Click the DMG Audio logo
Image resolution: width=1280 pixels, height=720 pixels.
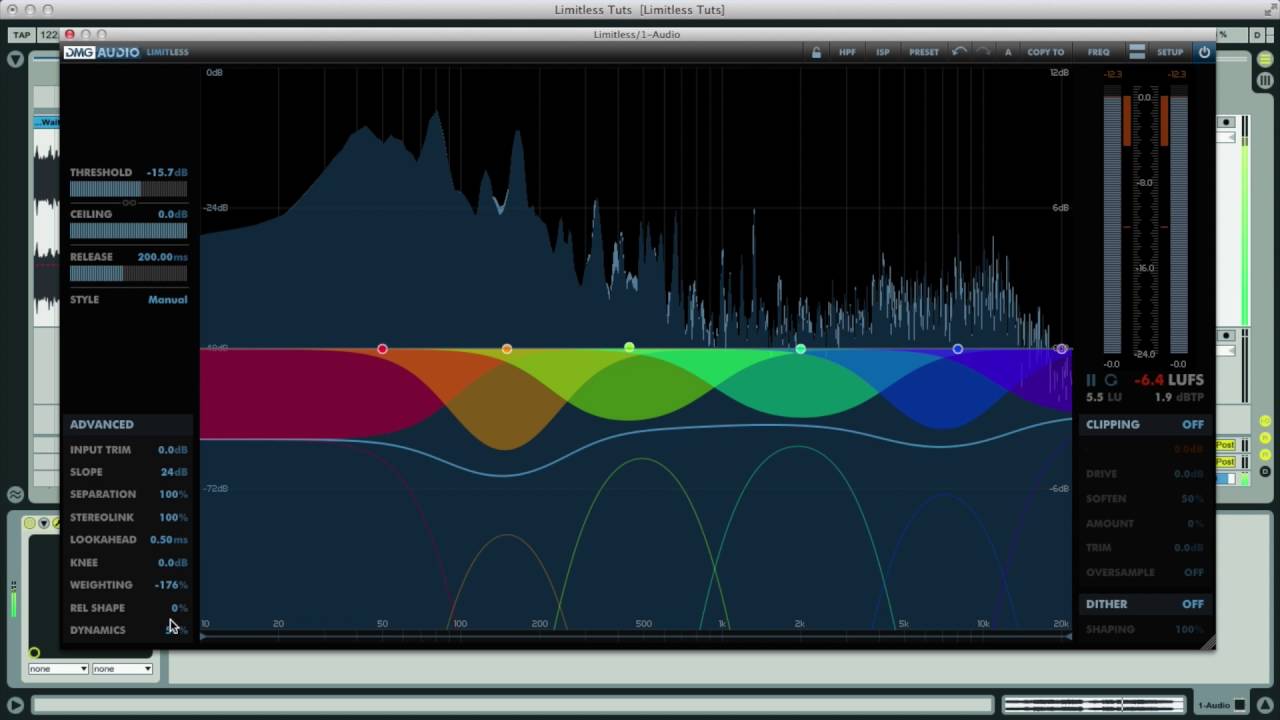click(102, 52)
